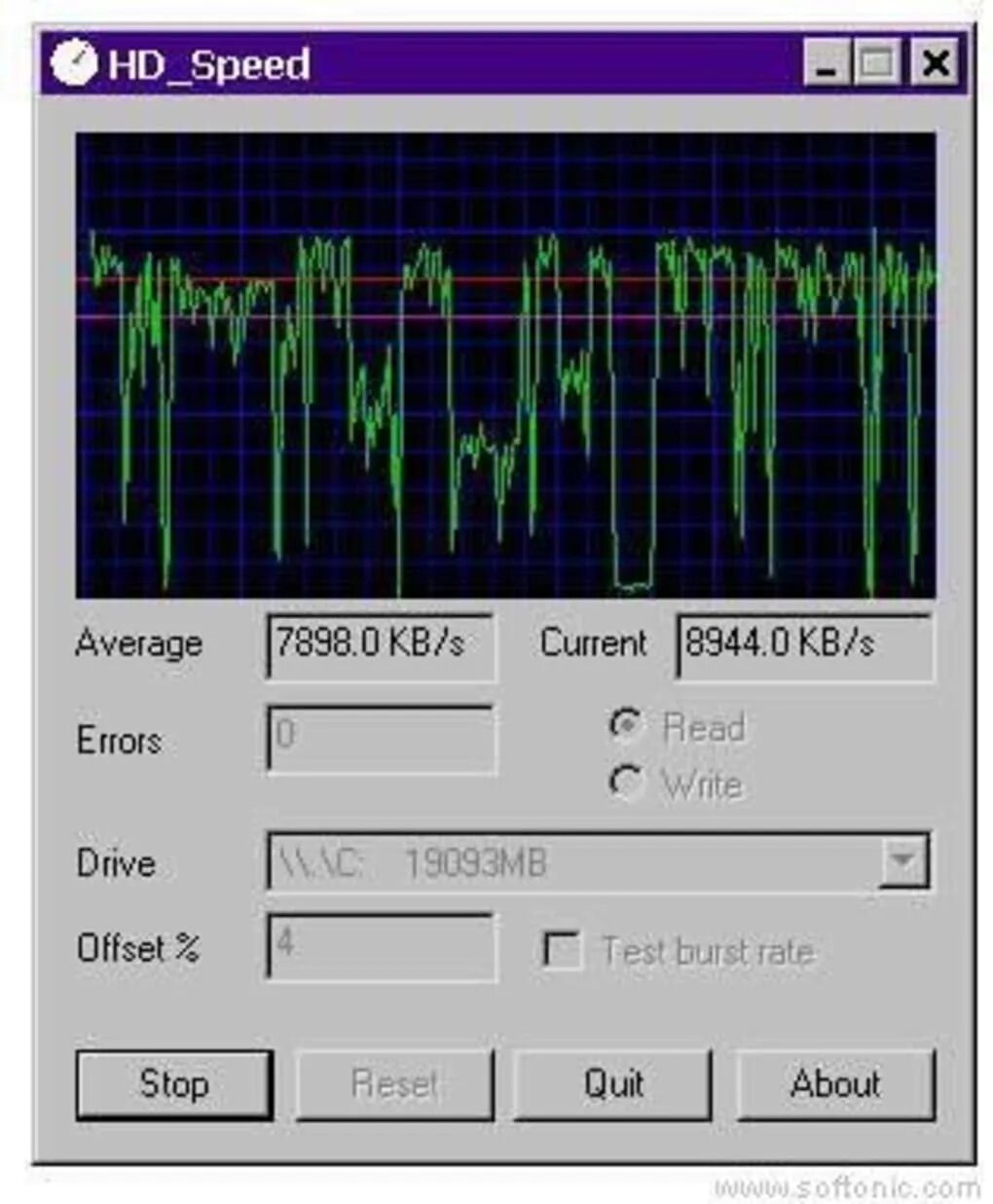The width and height of the screenshot is (993, 1204).
Task: Open the About dialog
Action: tap(835, 1083)
